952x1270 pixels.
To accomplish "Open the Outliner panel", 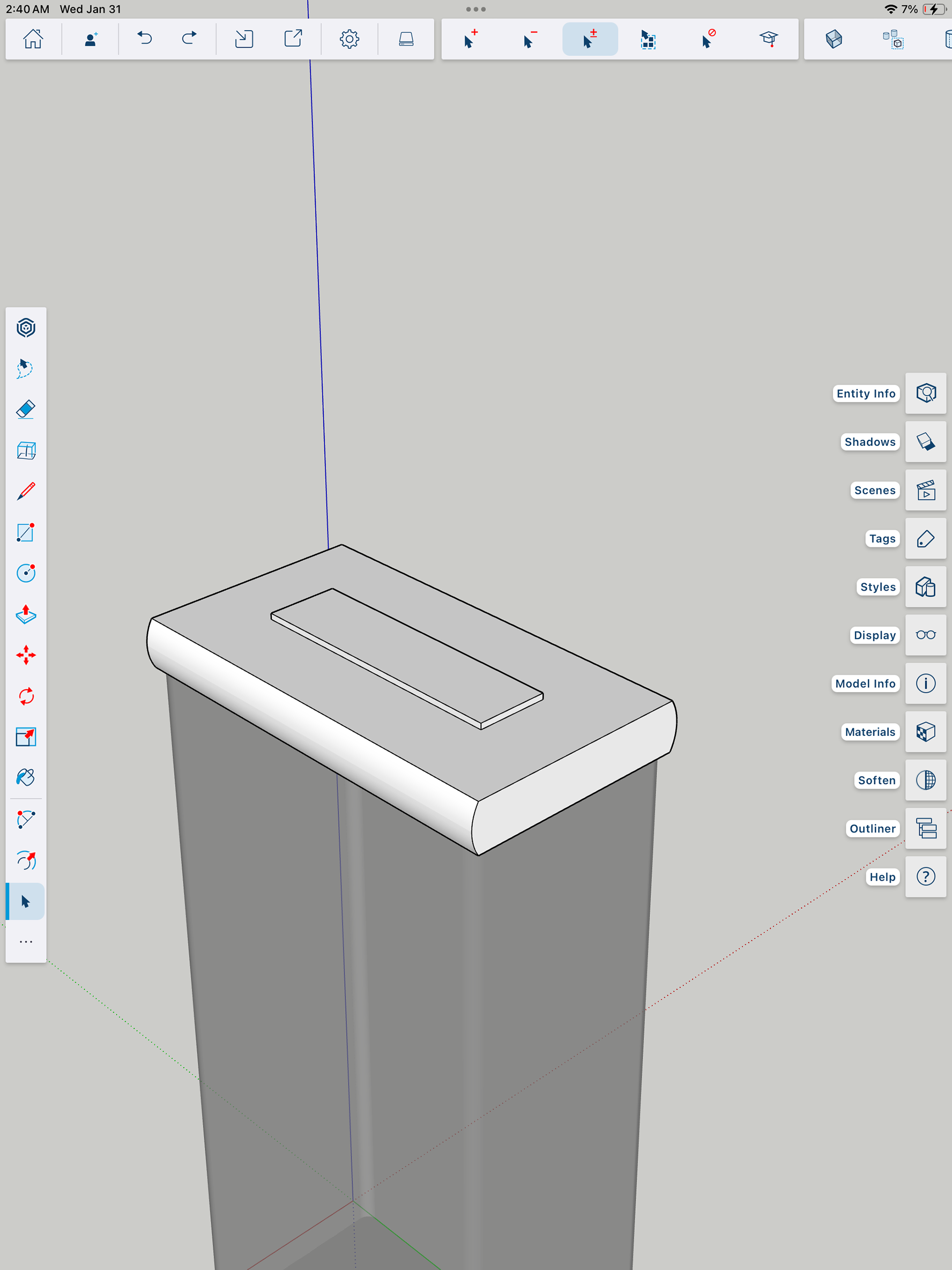I will pyautogui.click(x=925, y=829).
